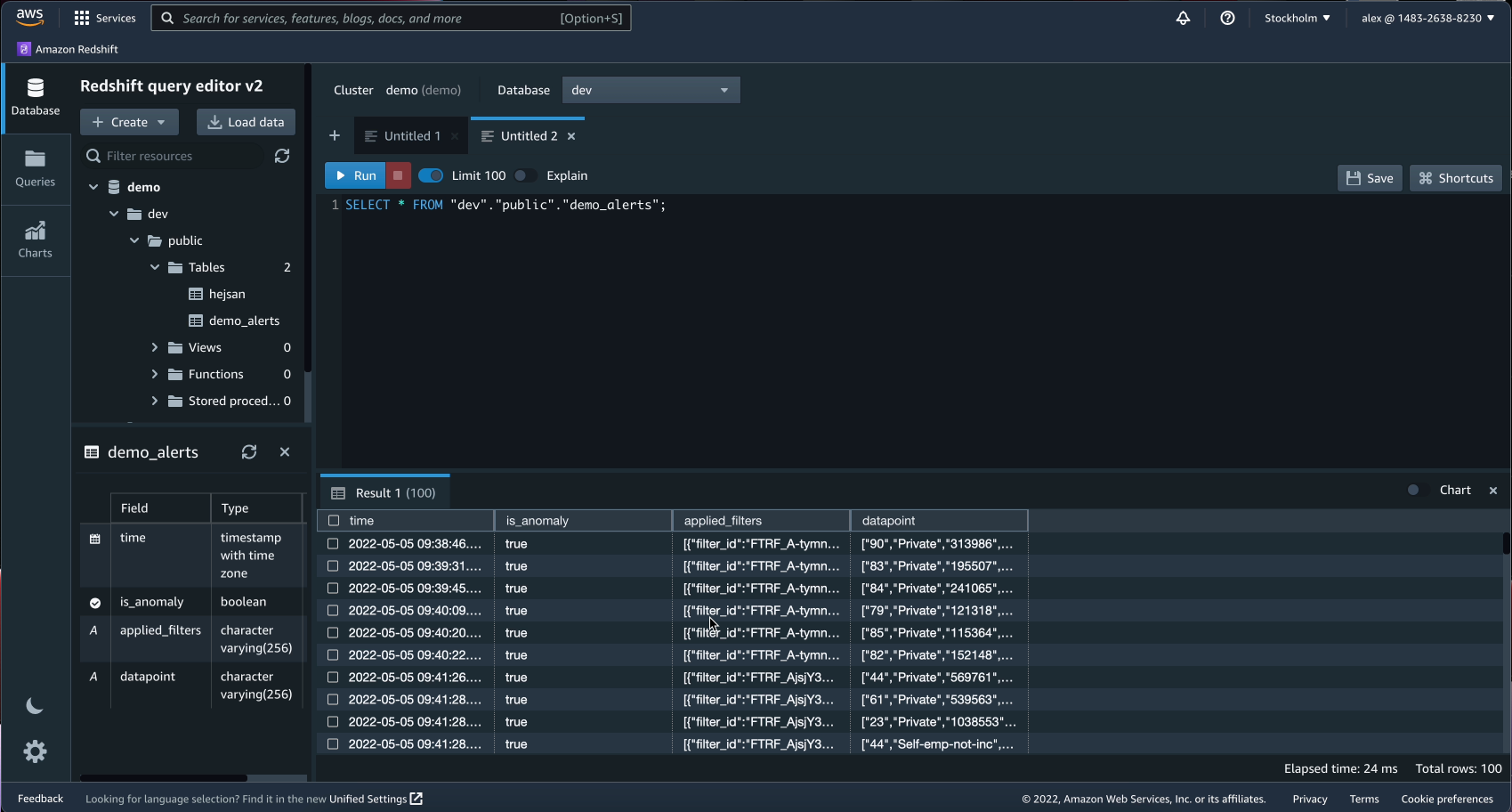Add a new query tab
Image resolution: width=1512 pixels, height=812 pixels.
[335, 135]
